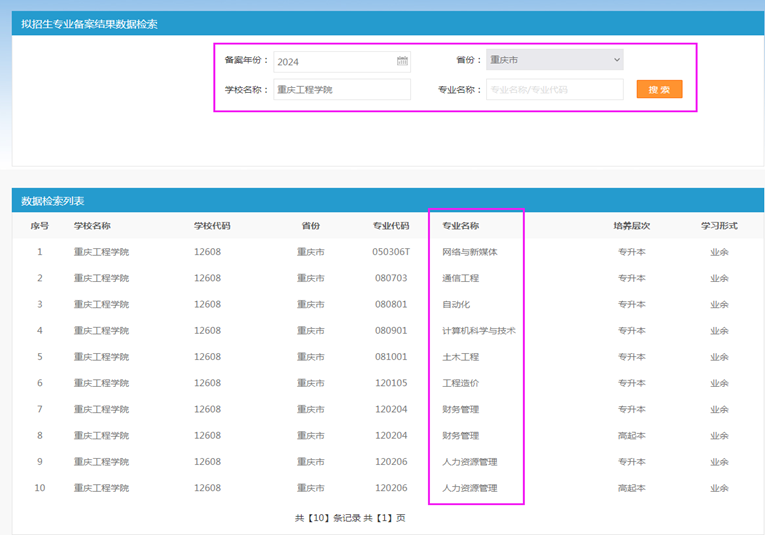The image size is (765, 535).
Task: Click the 专业名称 column header
Action: 461,226
